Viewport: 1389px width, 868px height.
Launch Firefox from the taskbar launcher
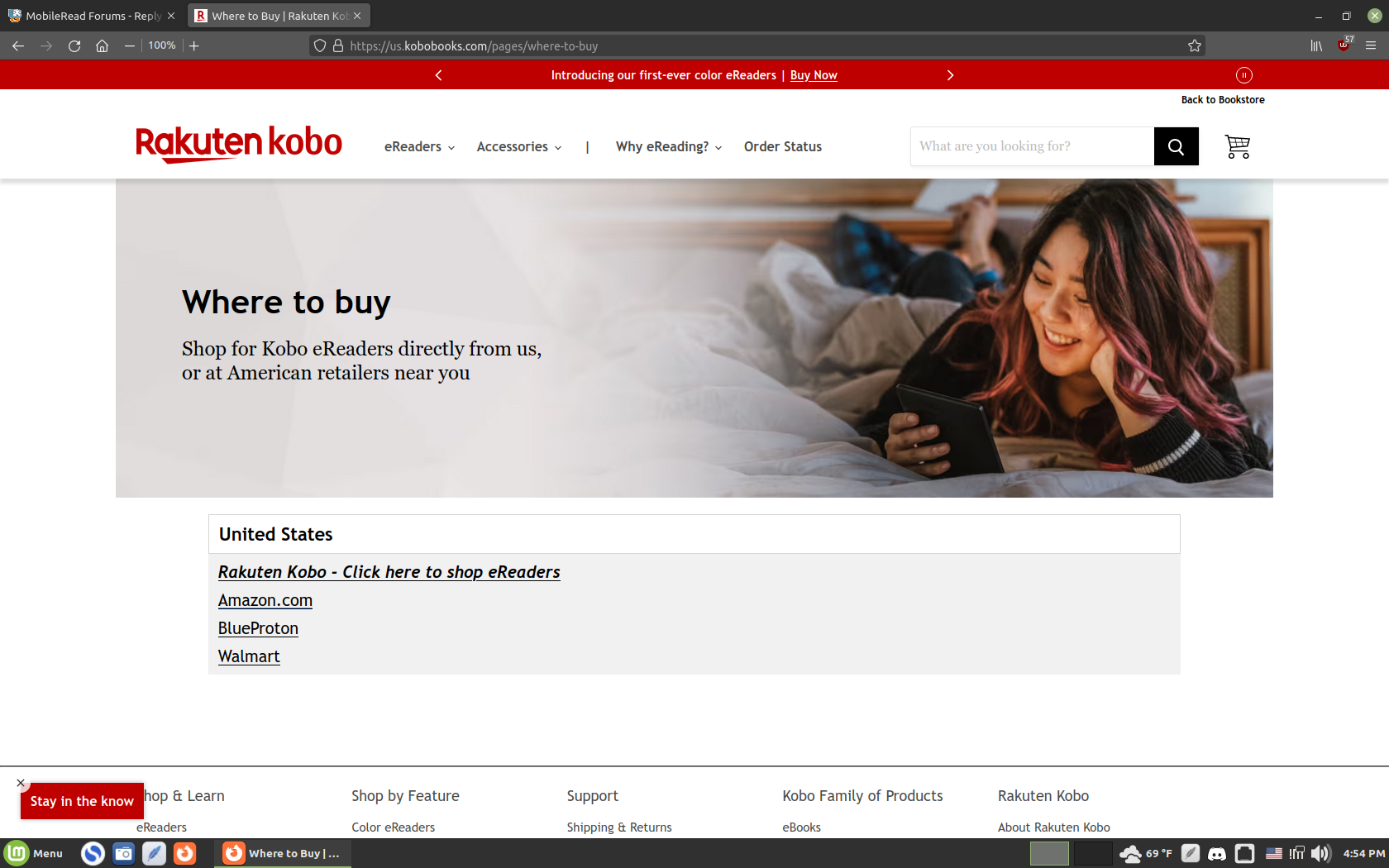pyautogui.click(x=184, y=853)
